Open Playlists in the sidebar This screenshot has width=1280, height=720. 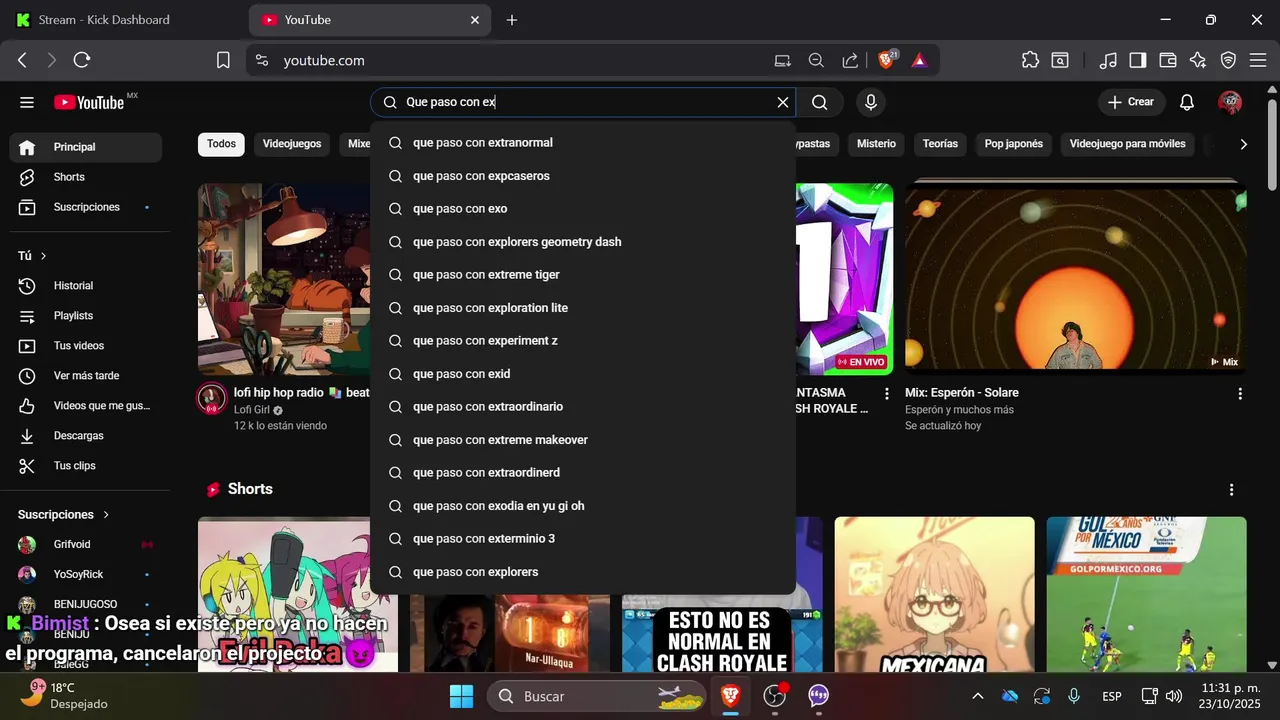pos(86,316)
